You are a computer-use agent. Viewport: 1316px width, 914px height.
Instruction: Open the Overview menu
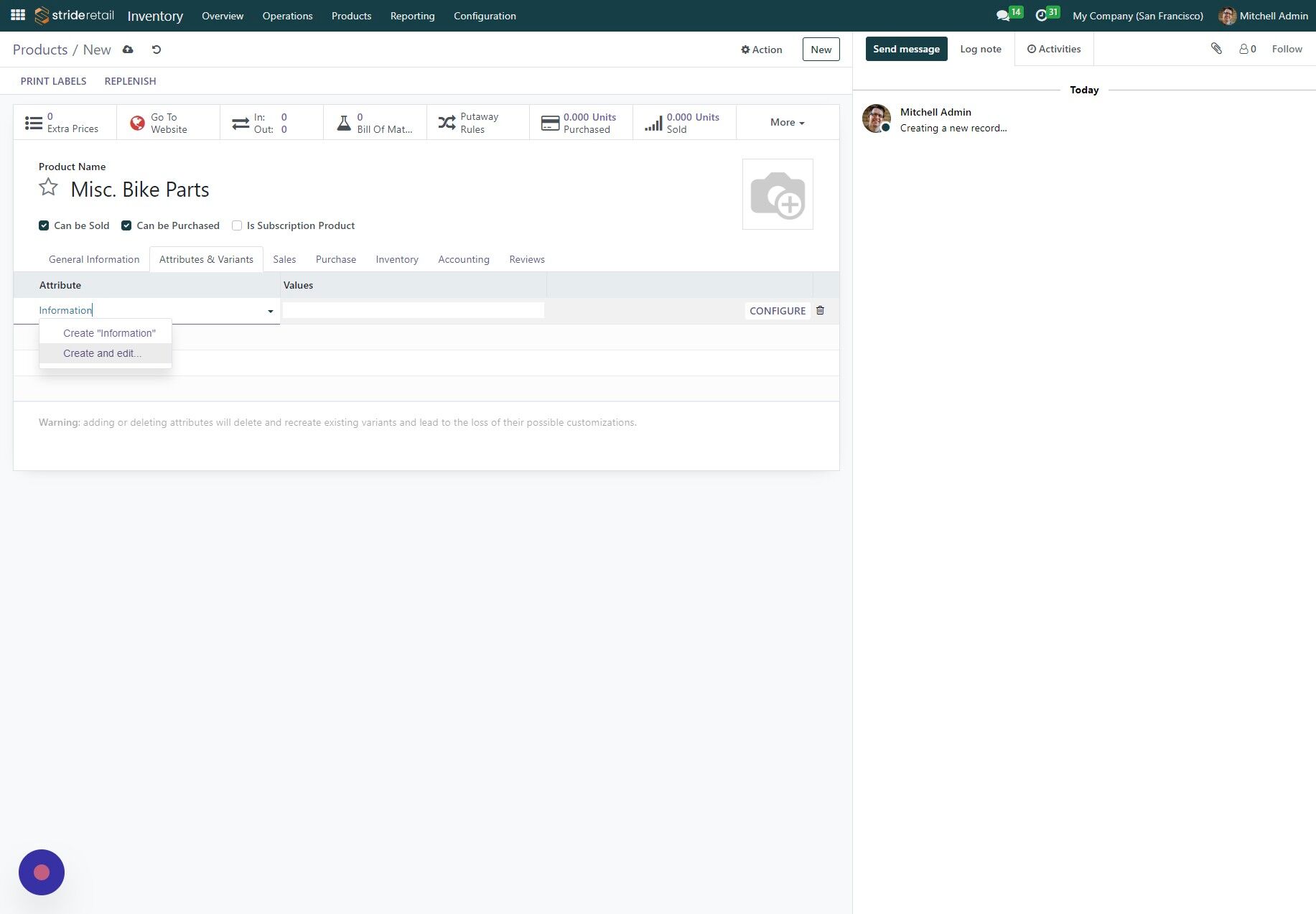tap(223, 16)
